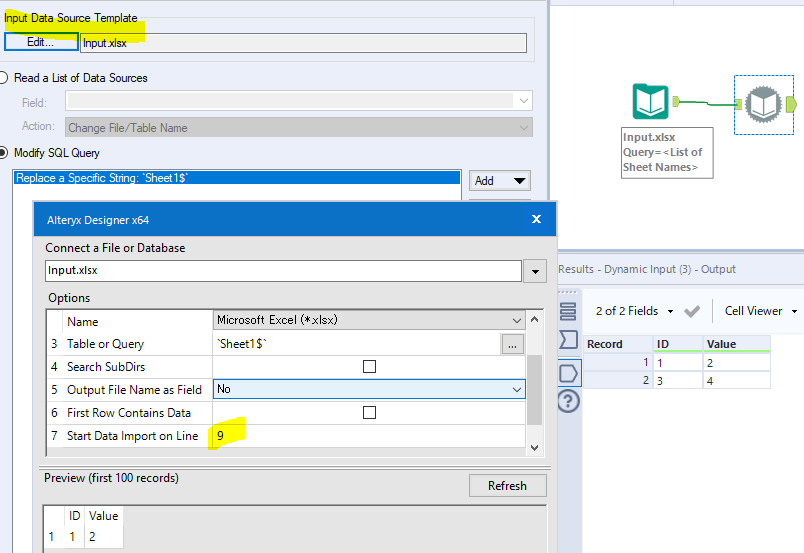Click the Table or Query browse button
This screenshot has height=553, width=804.
(512, 344)
